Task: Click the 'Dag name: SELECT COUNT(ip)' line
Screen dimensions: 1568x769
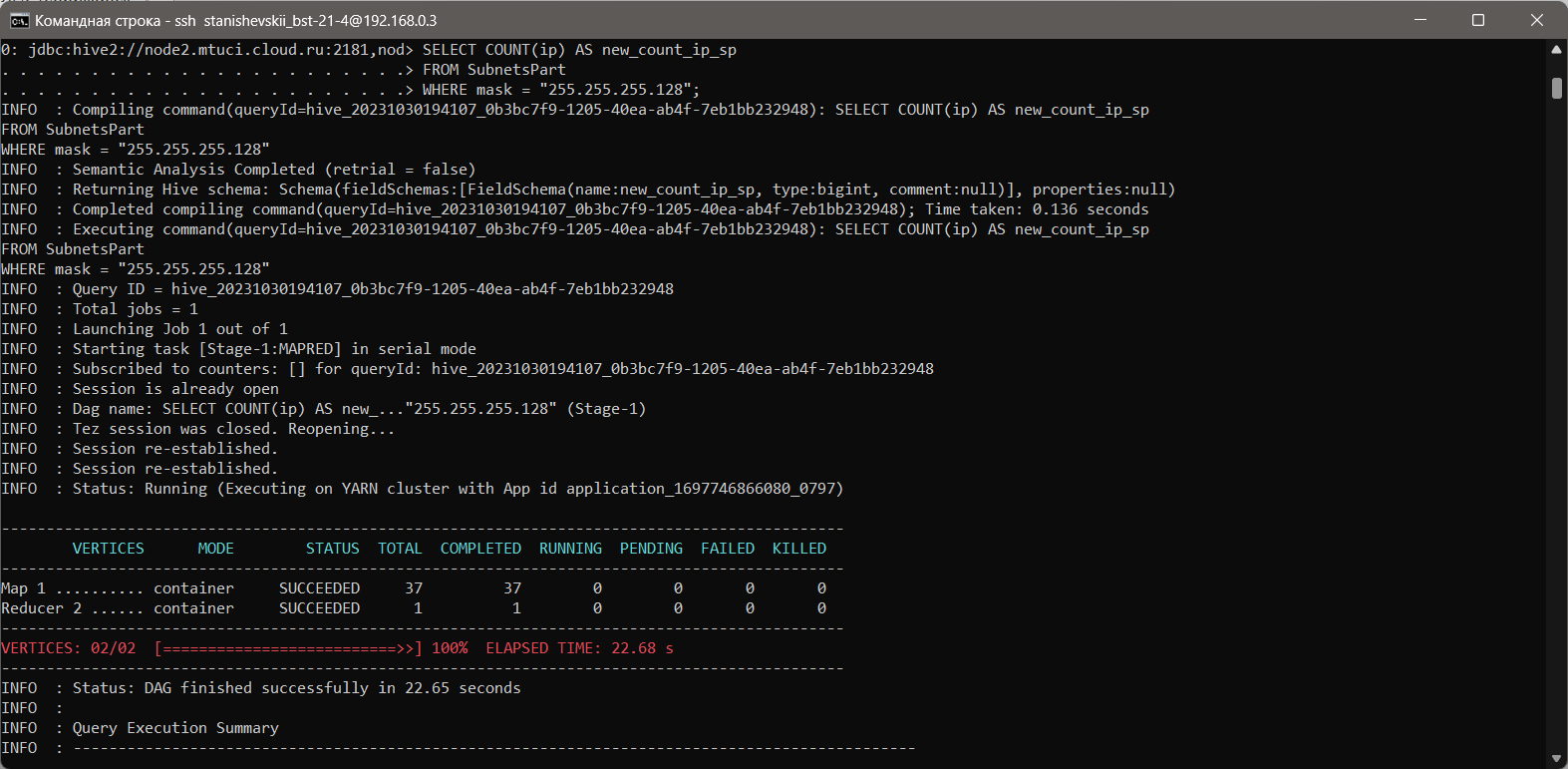Action: pos(323,409)
